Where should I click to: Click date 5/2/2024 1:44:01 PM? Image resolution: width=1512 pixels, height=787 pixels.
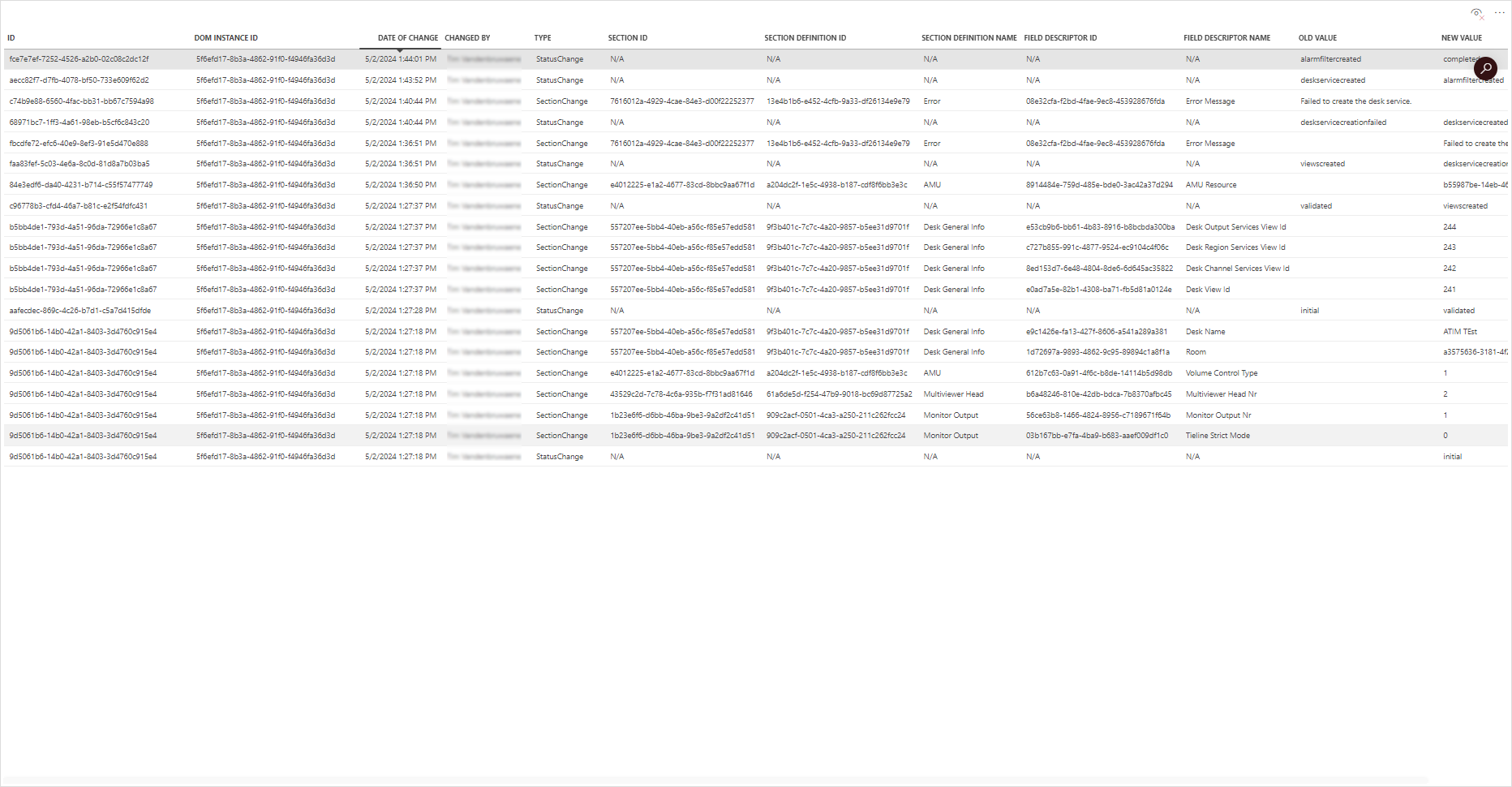click(x=401, y=59)
